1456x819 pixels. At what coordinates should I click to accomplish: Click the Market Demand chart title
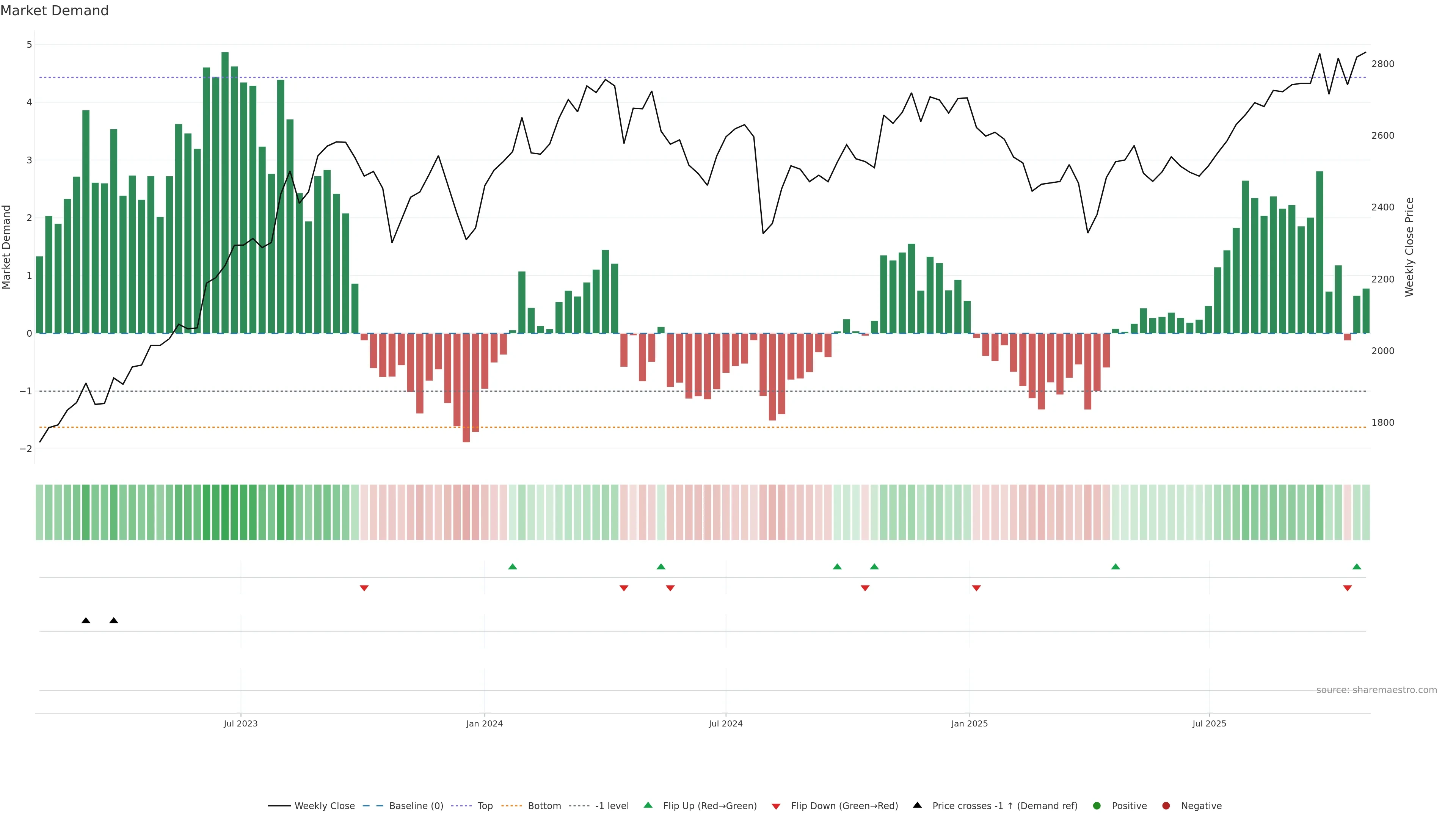[54, 11]
